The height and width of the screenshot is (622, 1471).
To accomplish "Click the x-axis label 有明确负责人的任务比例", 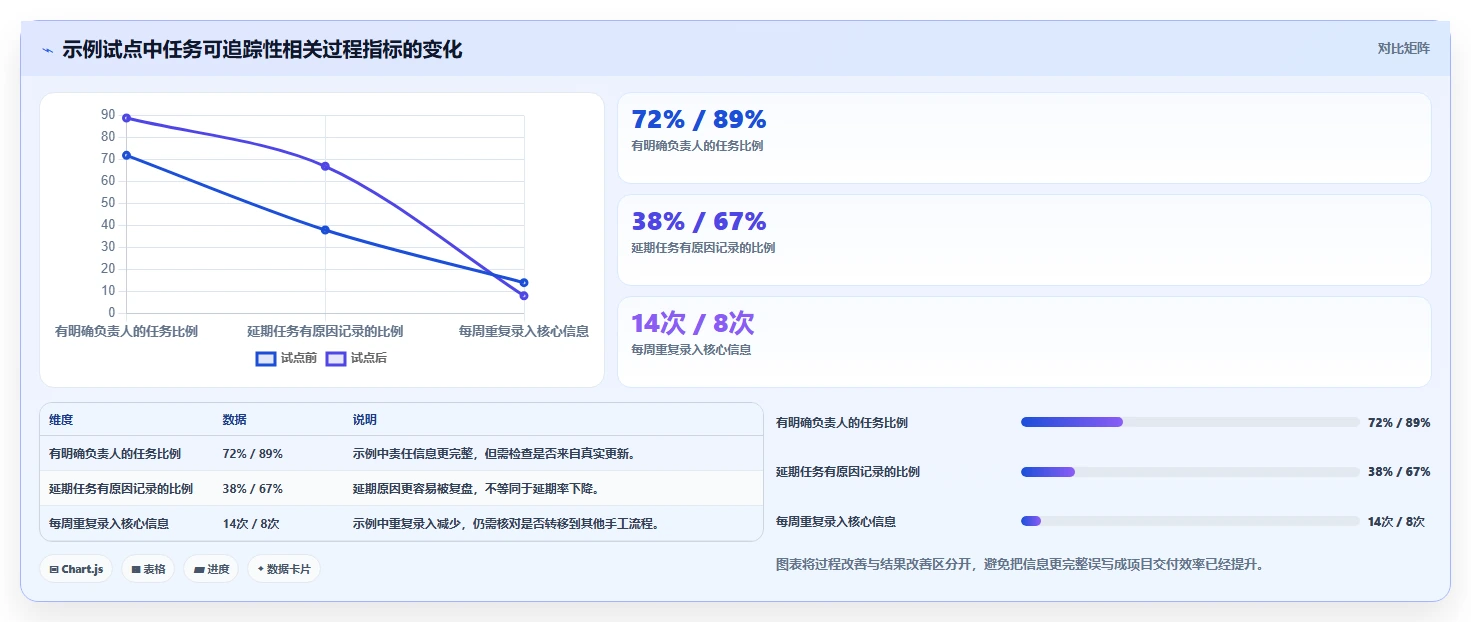I will point(126,331).
